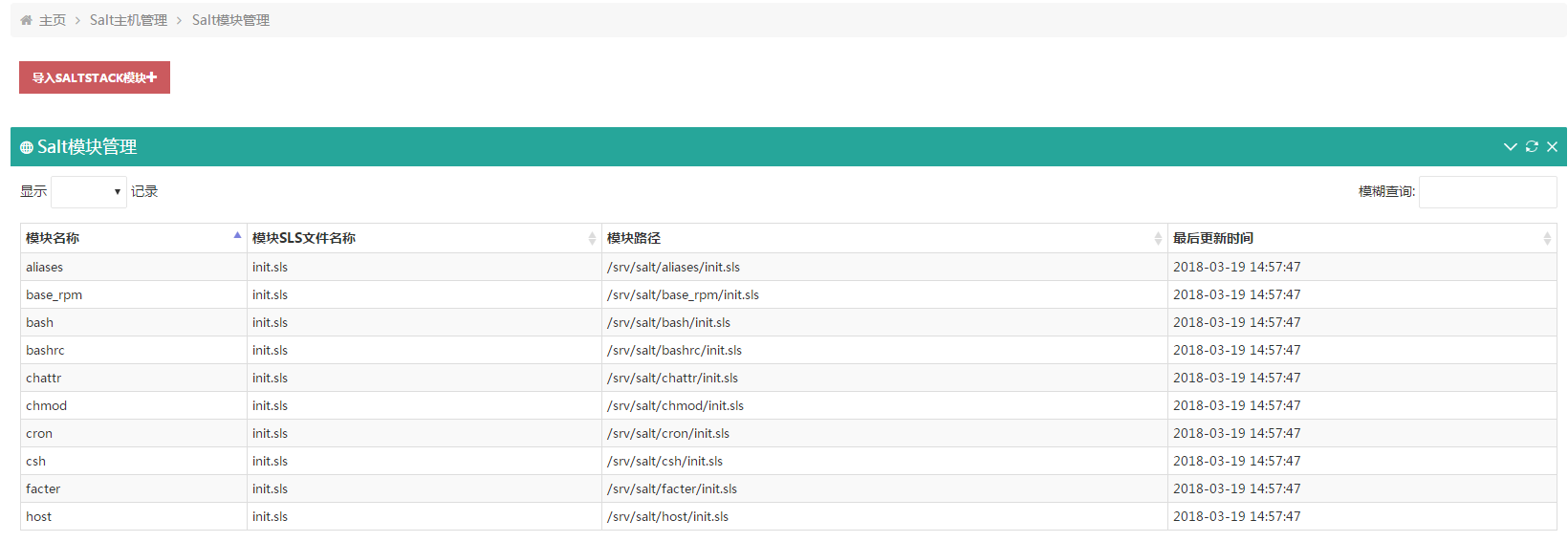
Task: Go to 主页 breadcrumb link
Action: (53, 20)
